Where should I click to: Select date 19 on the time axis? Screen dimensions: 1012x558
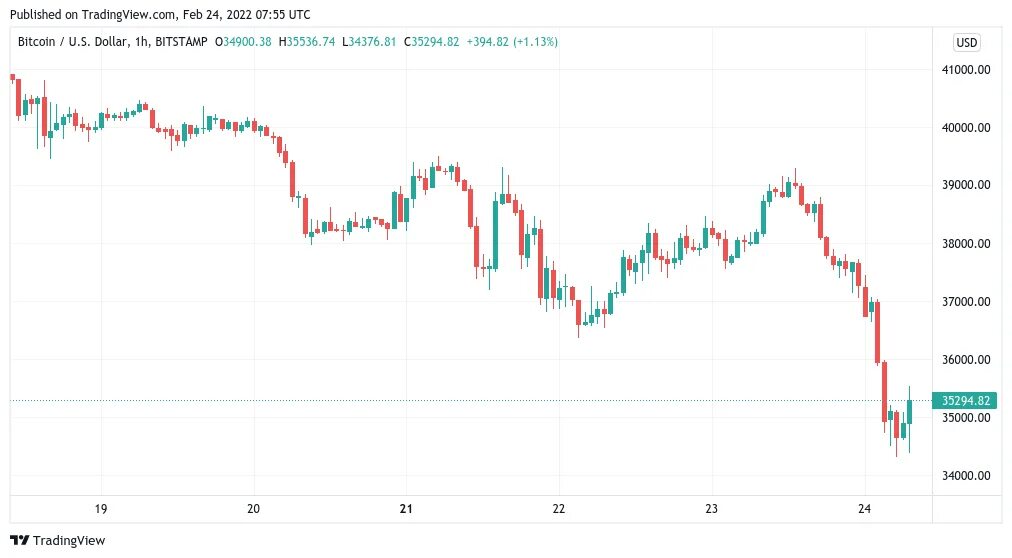click(x=101, y=509)
